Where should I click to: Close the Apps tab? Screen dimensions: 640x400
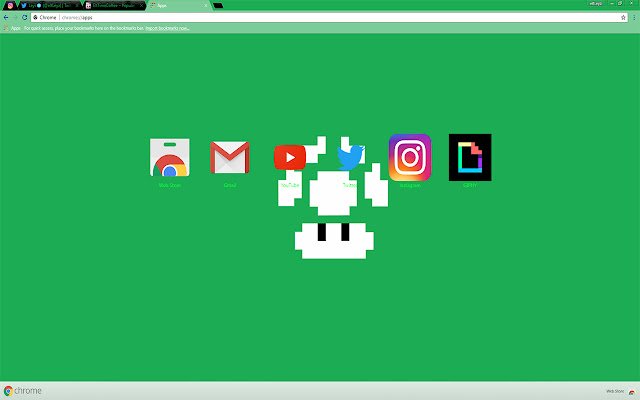pyautogui.click(x=206, y=6)
